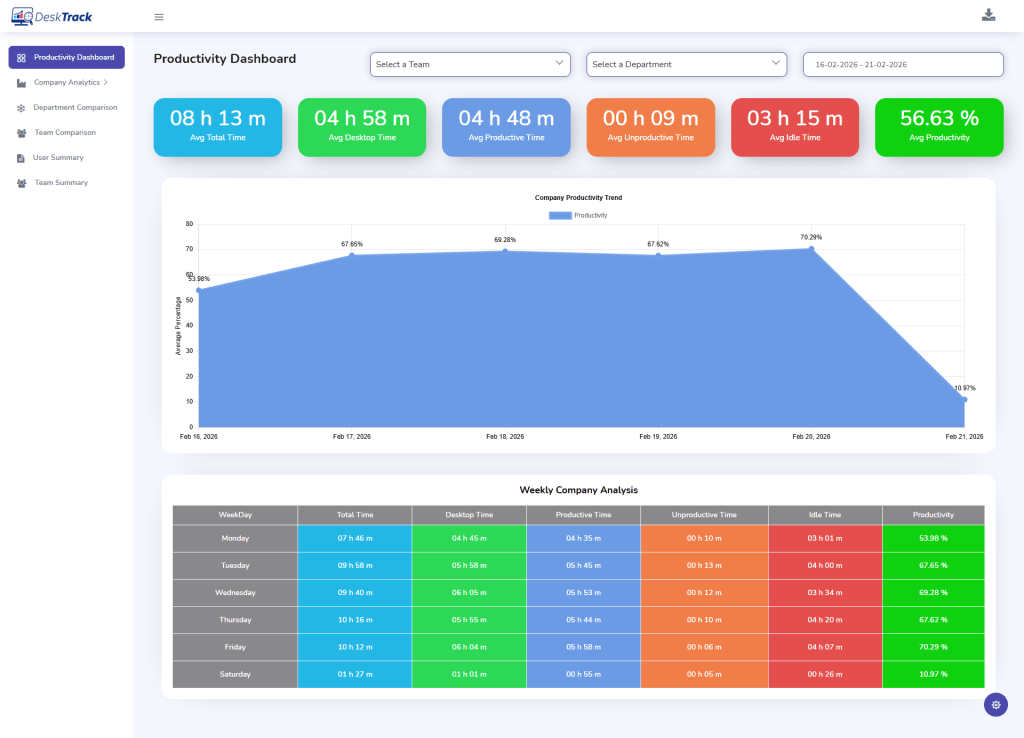Click the download report icon top right
Screen dimensions: 1024x738
[988, 16]
